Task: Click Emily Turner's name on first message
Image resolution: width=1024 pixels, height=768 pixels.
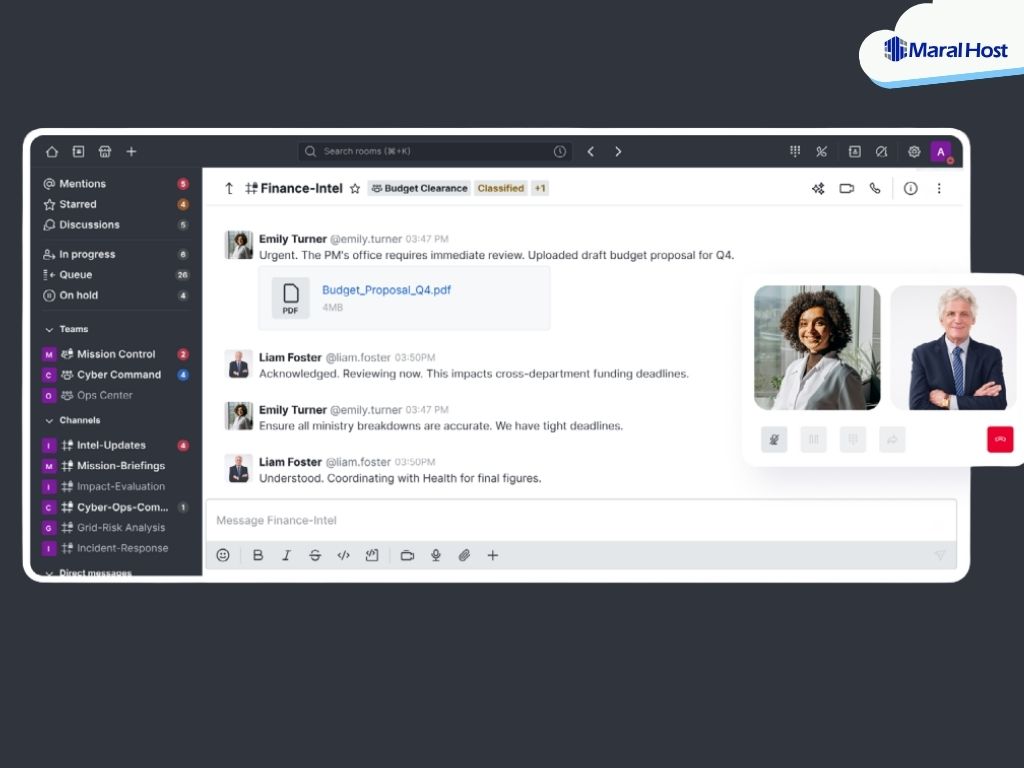Action: (293, 239)
